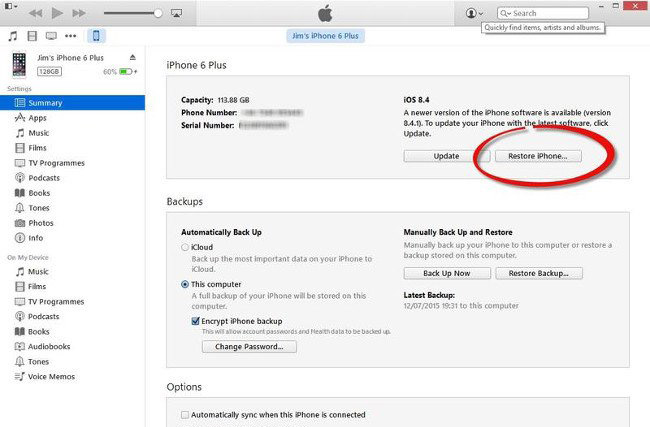Open the Films library icon in toolbar
The height and width of the screenshot is (427, 650).
32,36
